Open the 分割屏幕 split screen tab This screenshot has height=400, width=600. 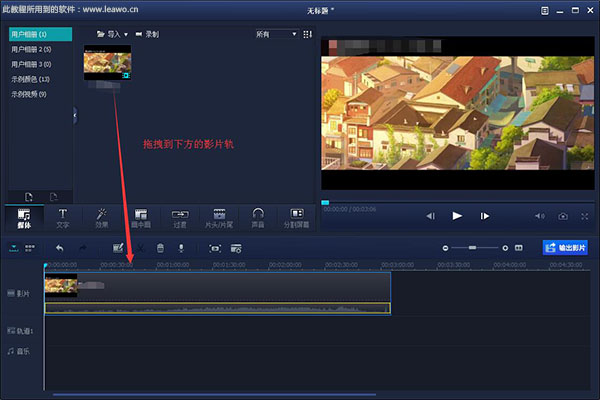click(297, 218)
